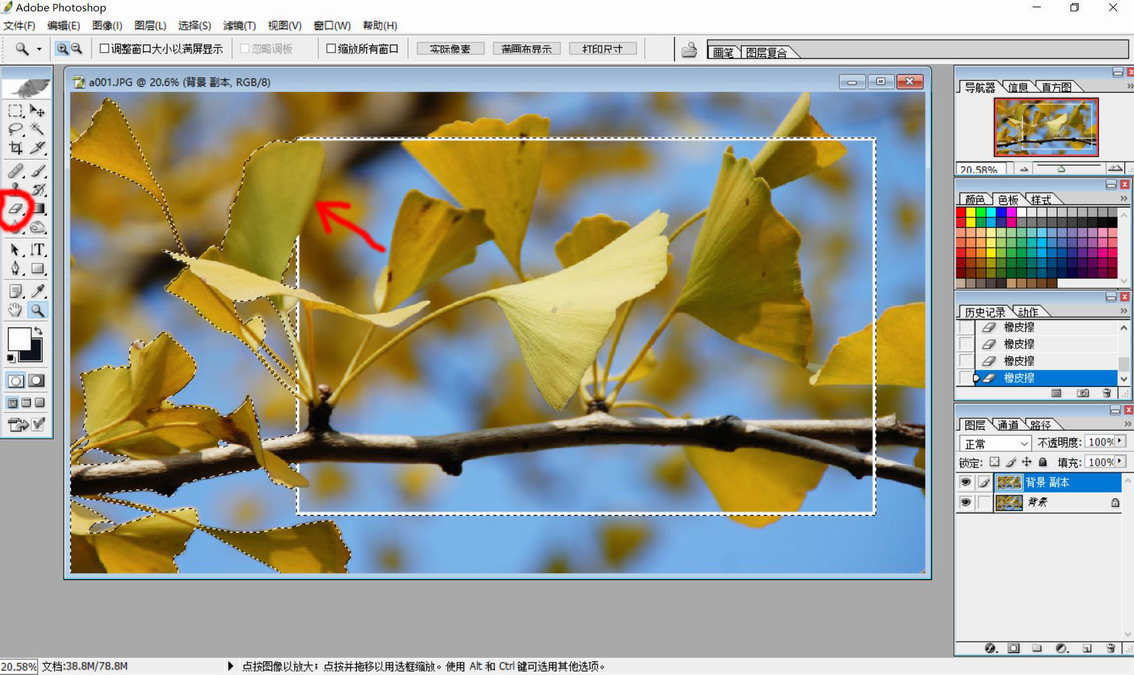Switch to Quick Mask mode button
The image size is (1134, 675).
coord(37,381)
